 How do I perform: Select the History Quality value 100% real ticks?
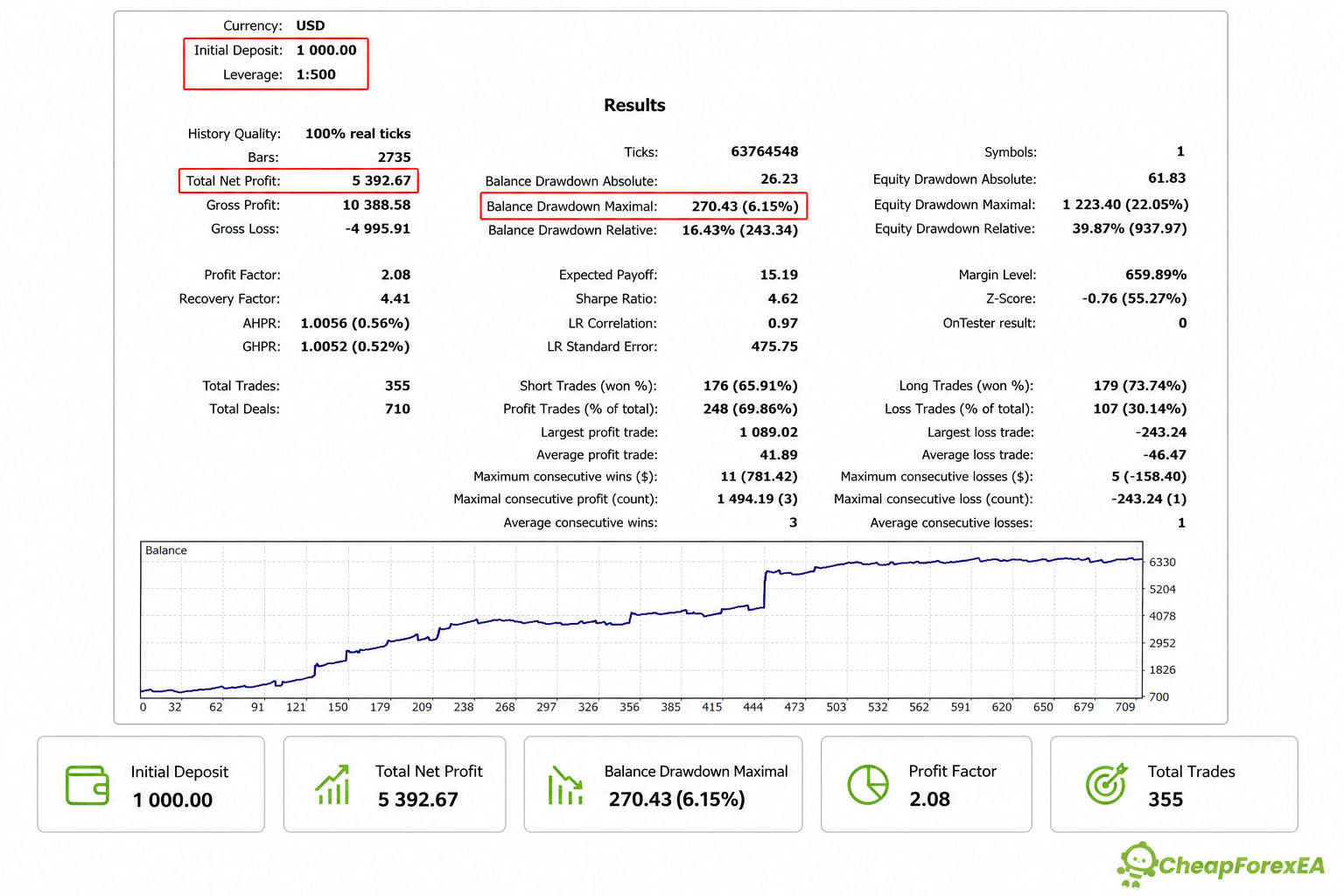(358, 134)
